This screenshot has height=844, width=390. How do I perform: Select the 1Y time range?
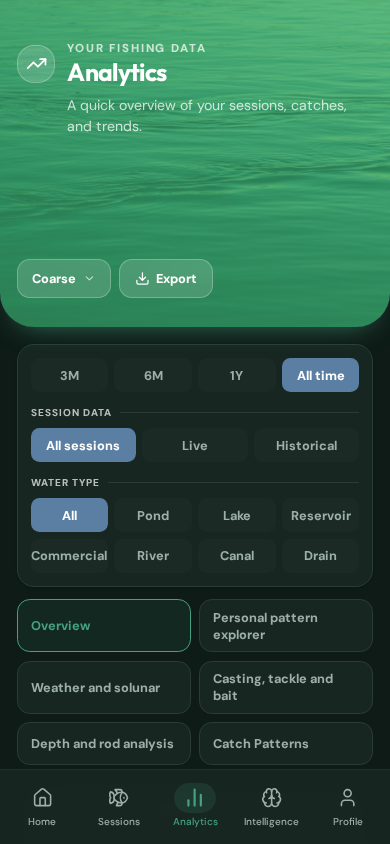click(237, 375)
